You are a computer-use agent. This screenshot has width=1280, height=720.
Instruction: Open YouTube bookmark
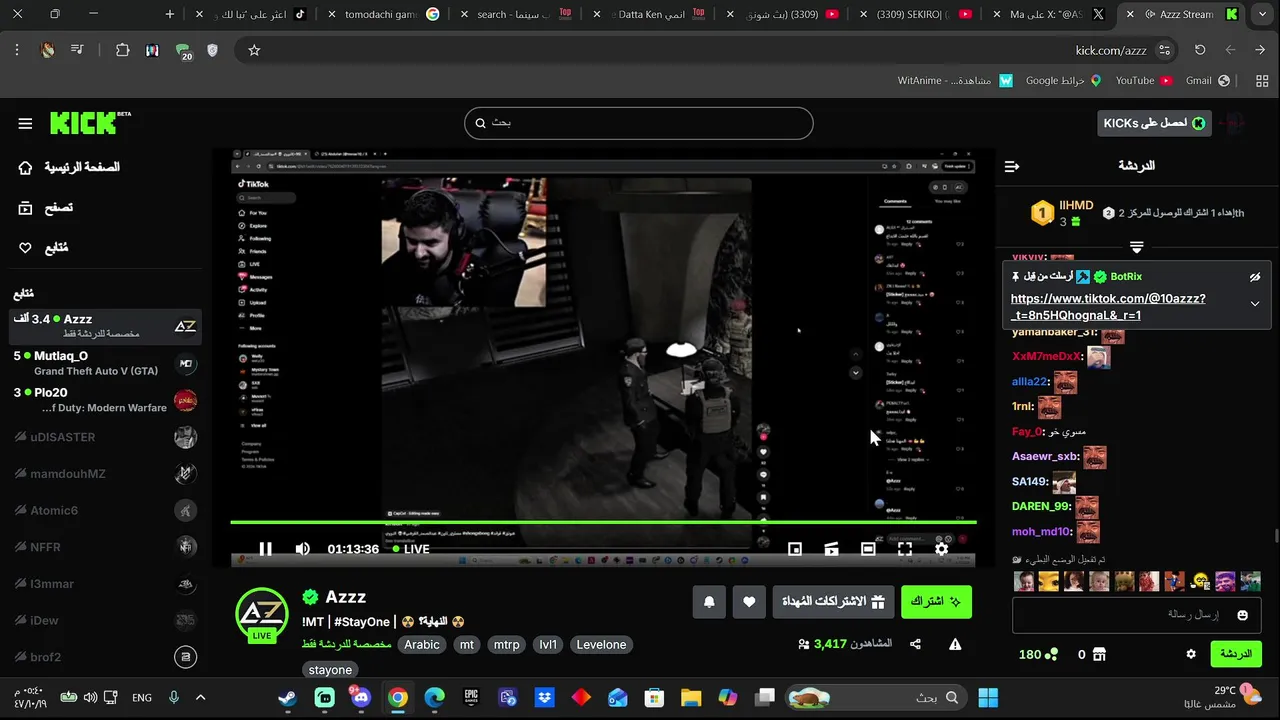pos(1143,80)
